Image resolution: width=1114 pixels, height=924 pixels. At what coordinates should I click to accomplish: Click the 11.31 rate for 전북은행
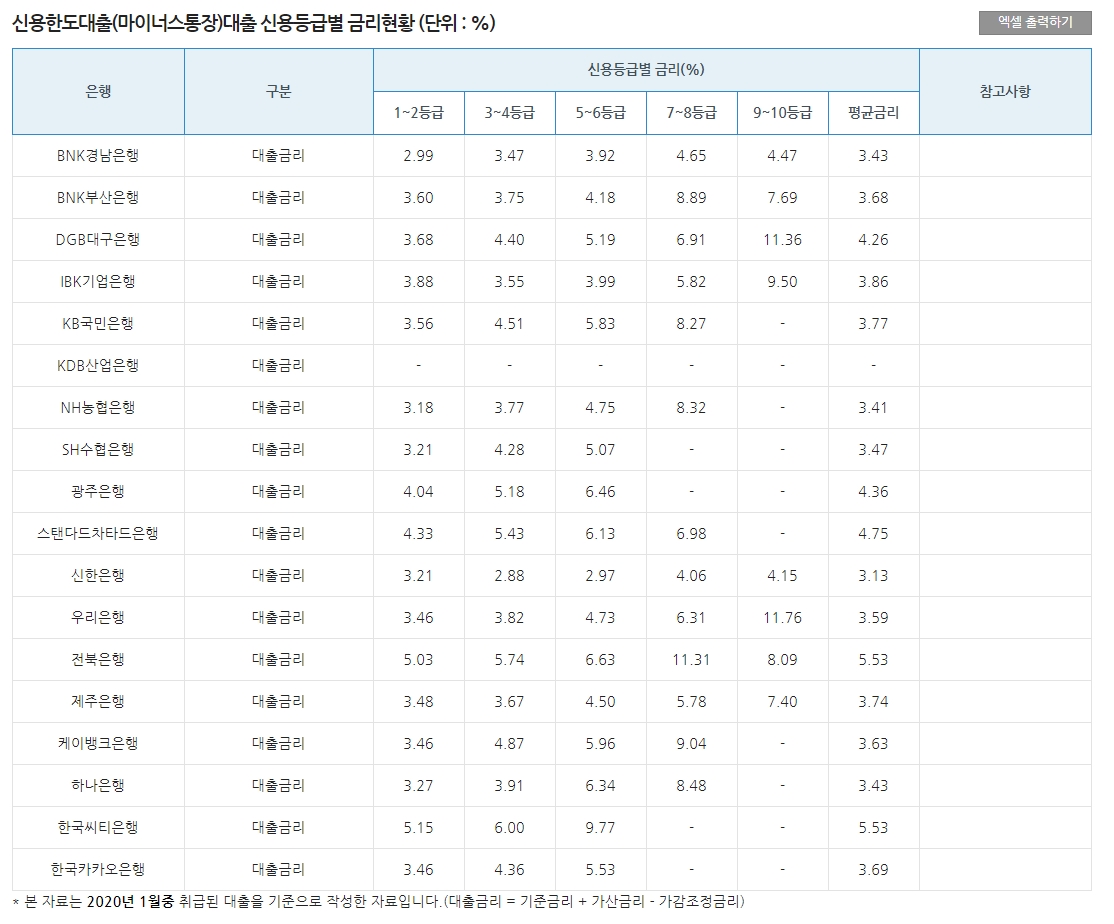691,658
